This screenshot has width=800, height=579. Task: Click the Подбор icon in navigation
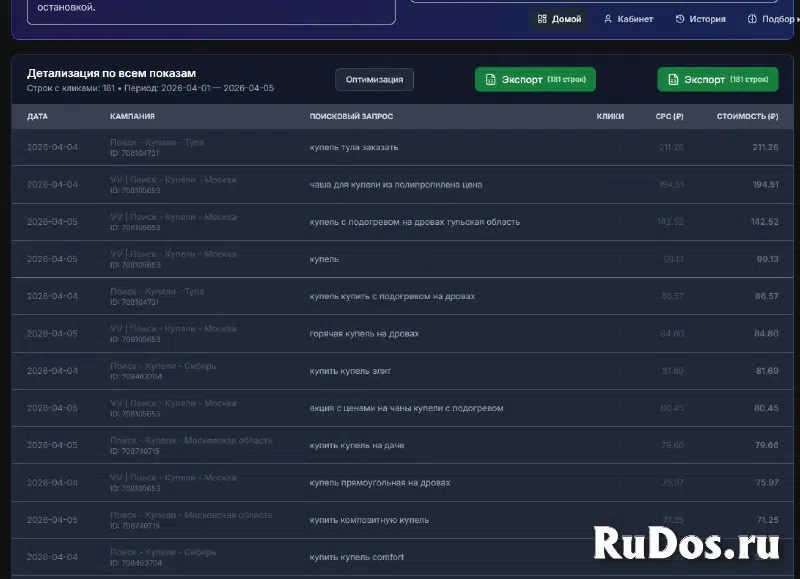coord(752,19)
